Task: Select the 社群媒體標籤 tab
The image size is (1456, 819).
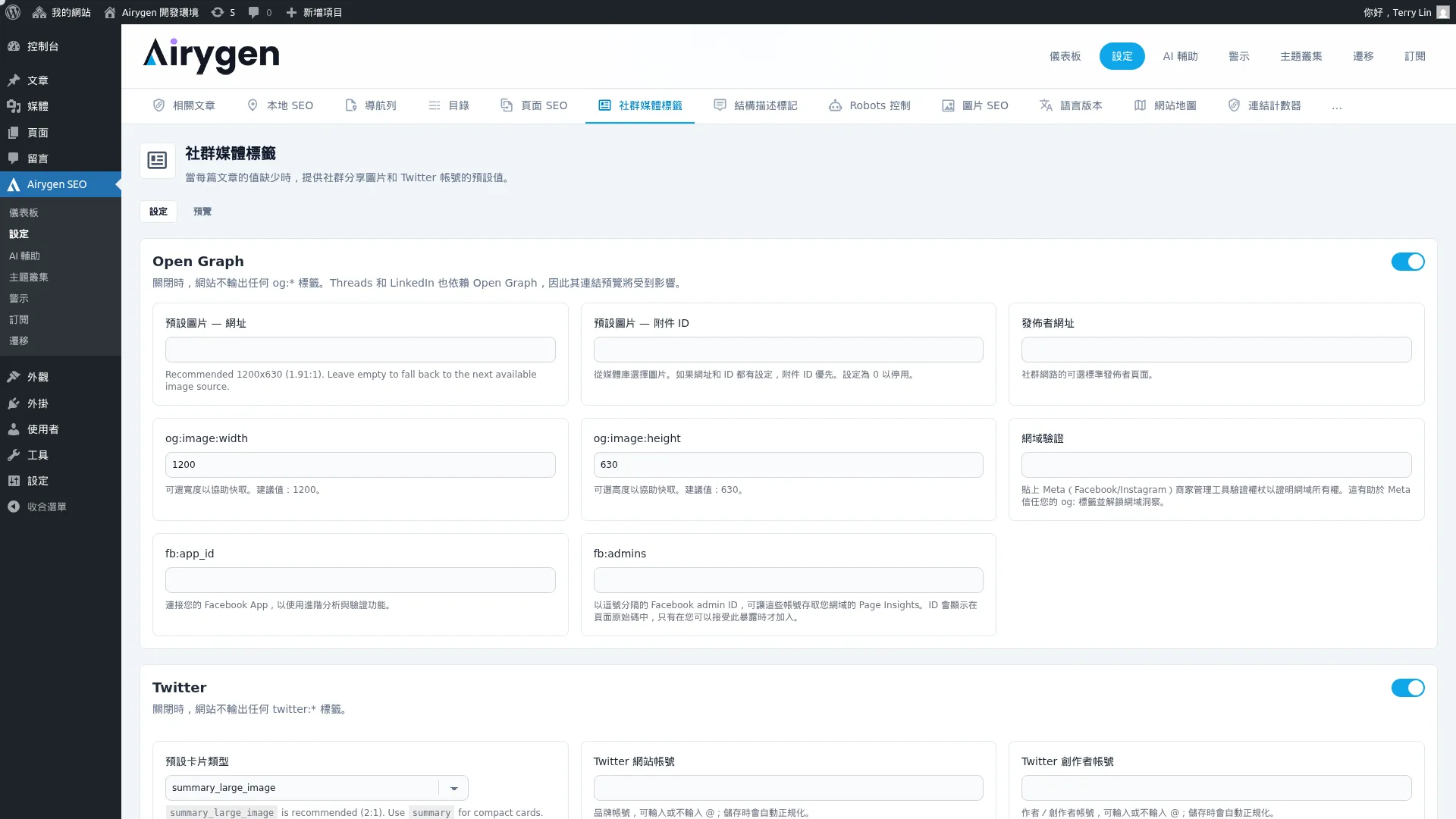Action: coord(640,105)
